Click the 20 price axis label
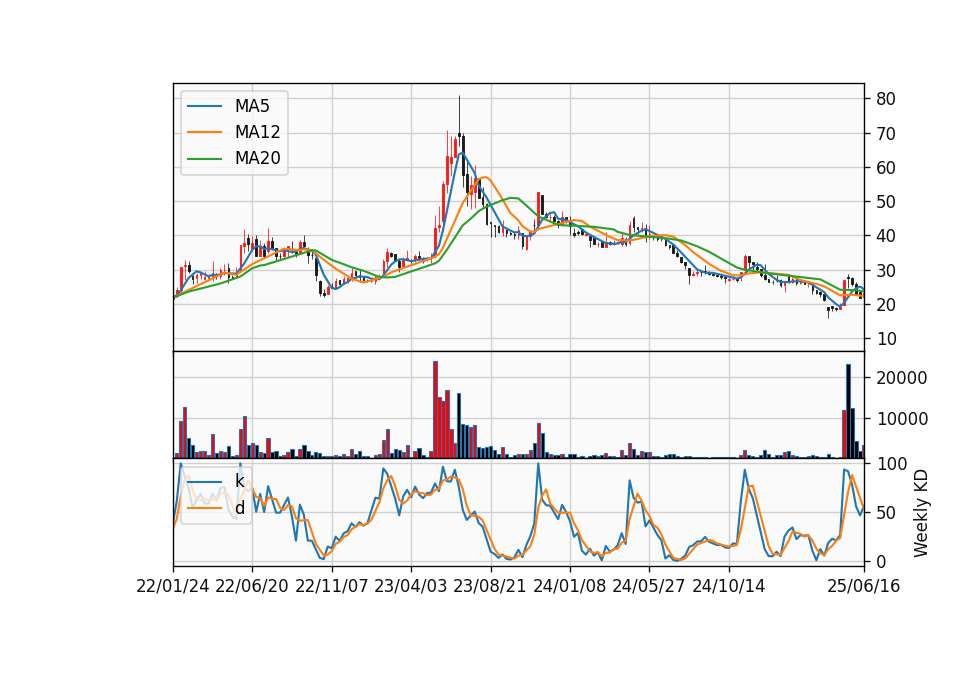 pyautogui.click(x=886, y=305)
